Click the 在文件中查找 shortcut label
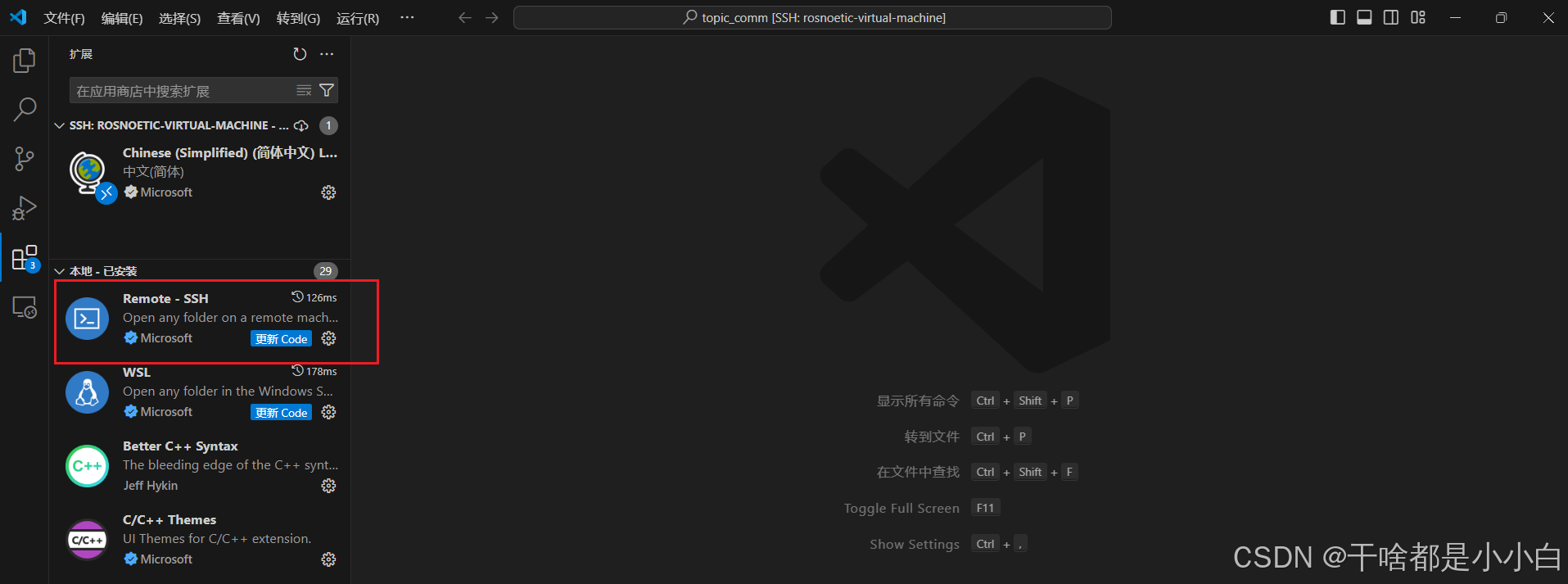Image resolution: width=1568 pixels, height=584 pixels. [918, 472]
